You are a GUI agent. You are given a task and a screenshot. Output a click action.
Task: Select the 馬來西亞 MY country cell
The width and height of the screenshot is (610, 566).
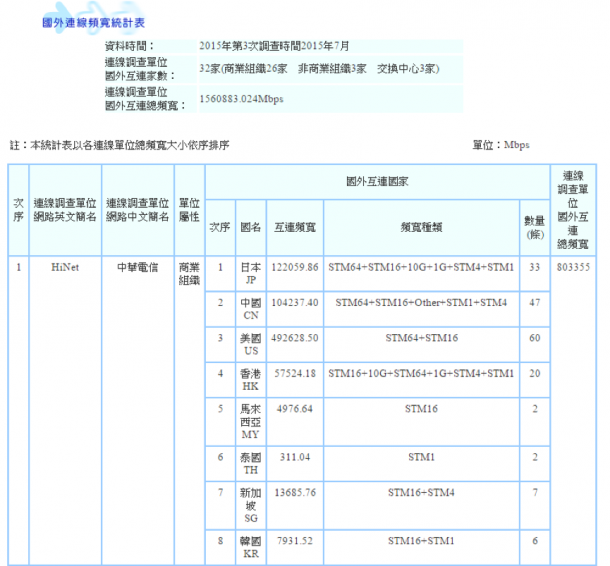(251, 422)
